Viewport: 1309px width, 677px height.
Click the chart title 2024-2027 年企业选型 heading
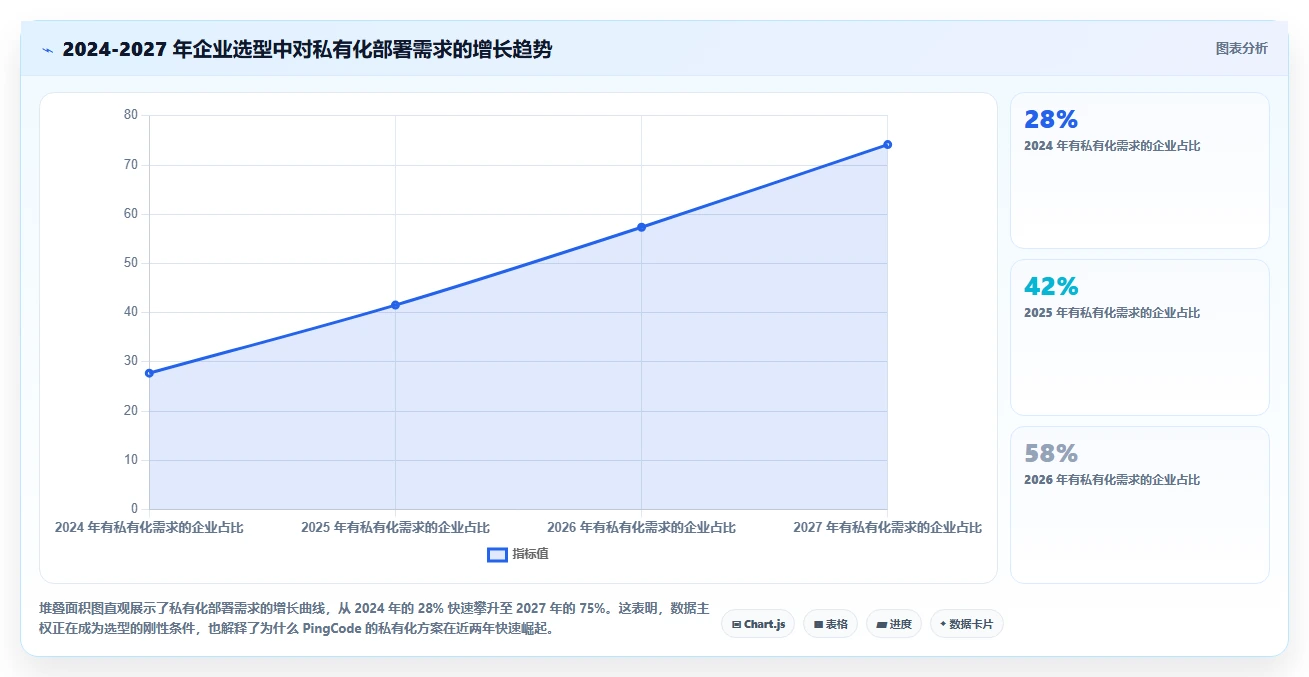point(307,49)
